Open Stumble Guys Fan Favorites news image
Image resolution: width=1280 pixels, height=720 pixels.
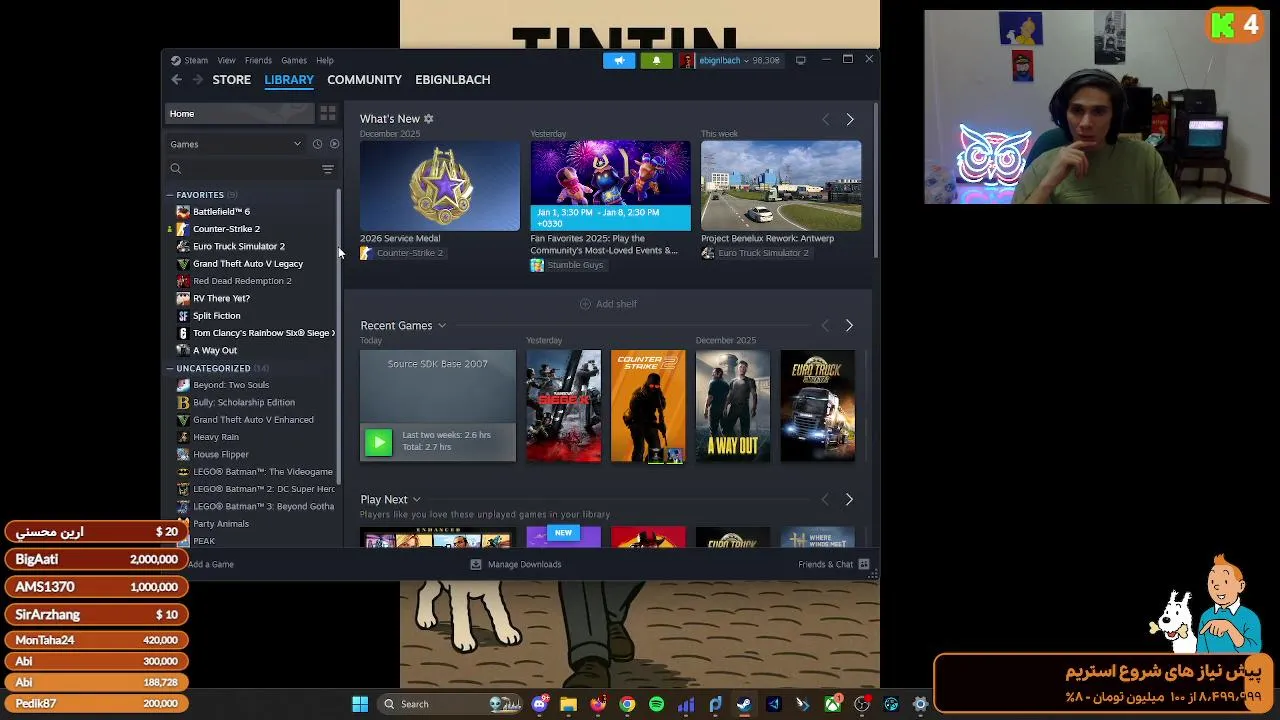point(610,186)
